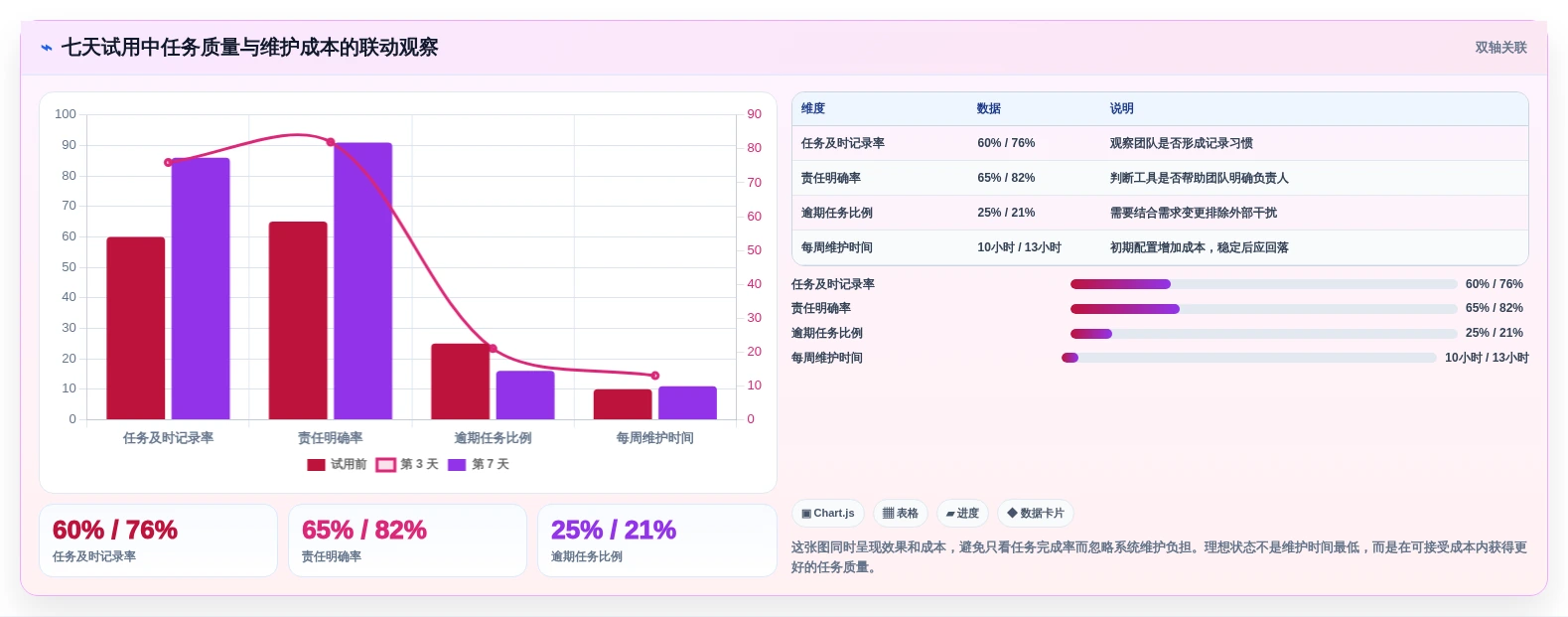This screenshot has width=1568, height=617.
Task: Toggle the 第 3 天 legend item
Action: coord(407,464)
